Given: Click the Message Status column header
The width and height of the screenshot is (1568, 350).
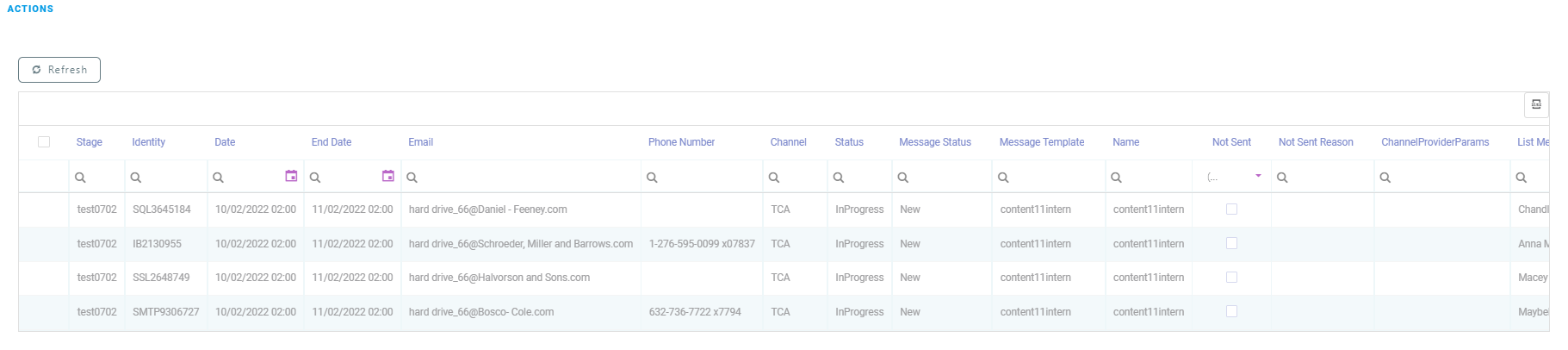Looking at the screenshot, I should [x=934, y=142].
